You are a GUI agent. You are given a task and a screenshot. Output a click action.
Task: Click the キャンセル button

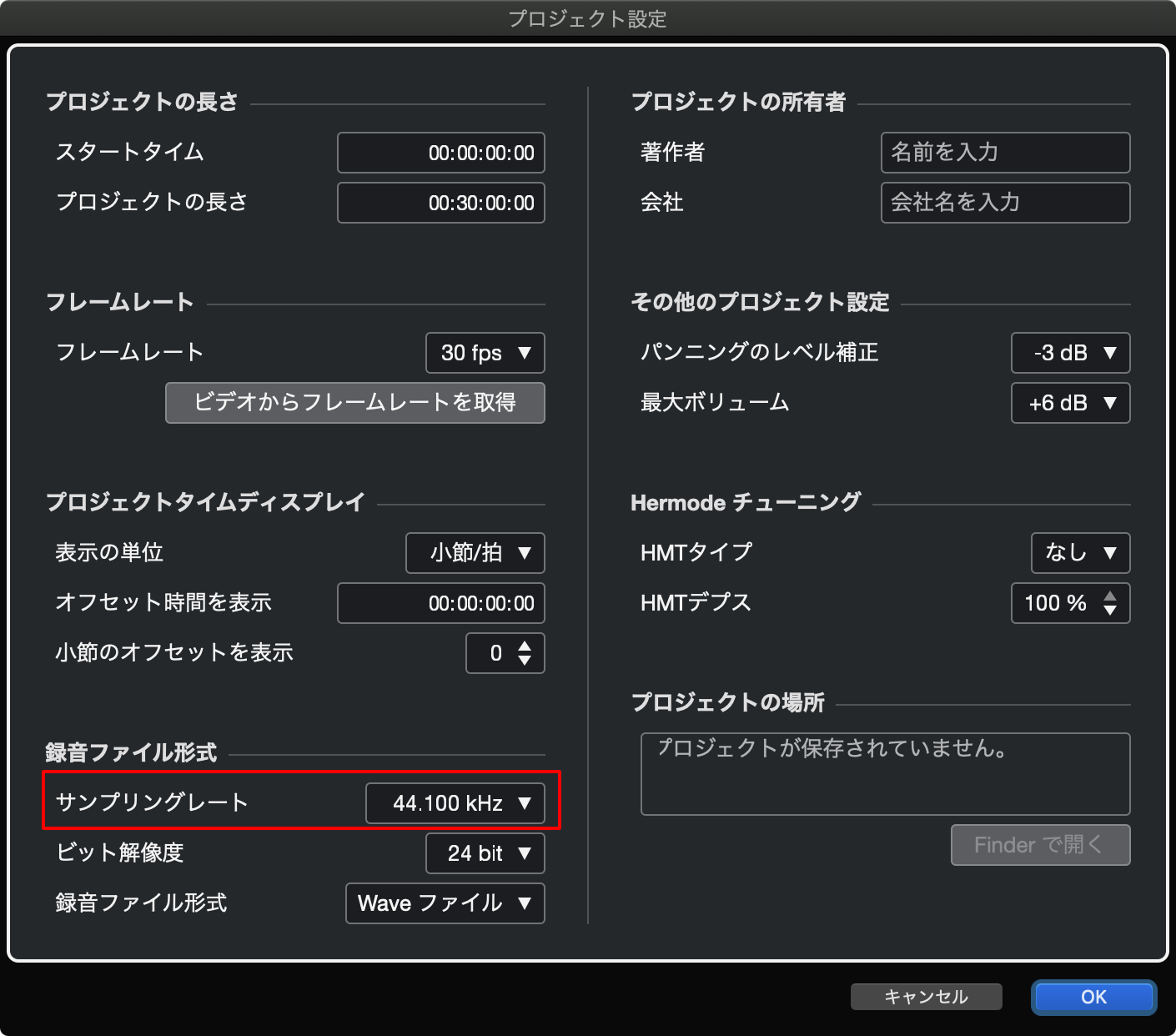926,997
